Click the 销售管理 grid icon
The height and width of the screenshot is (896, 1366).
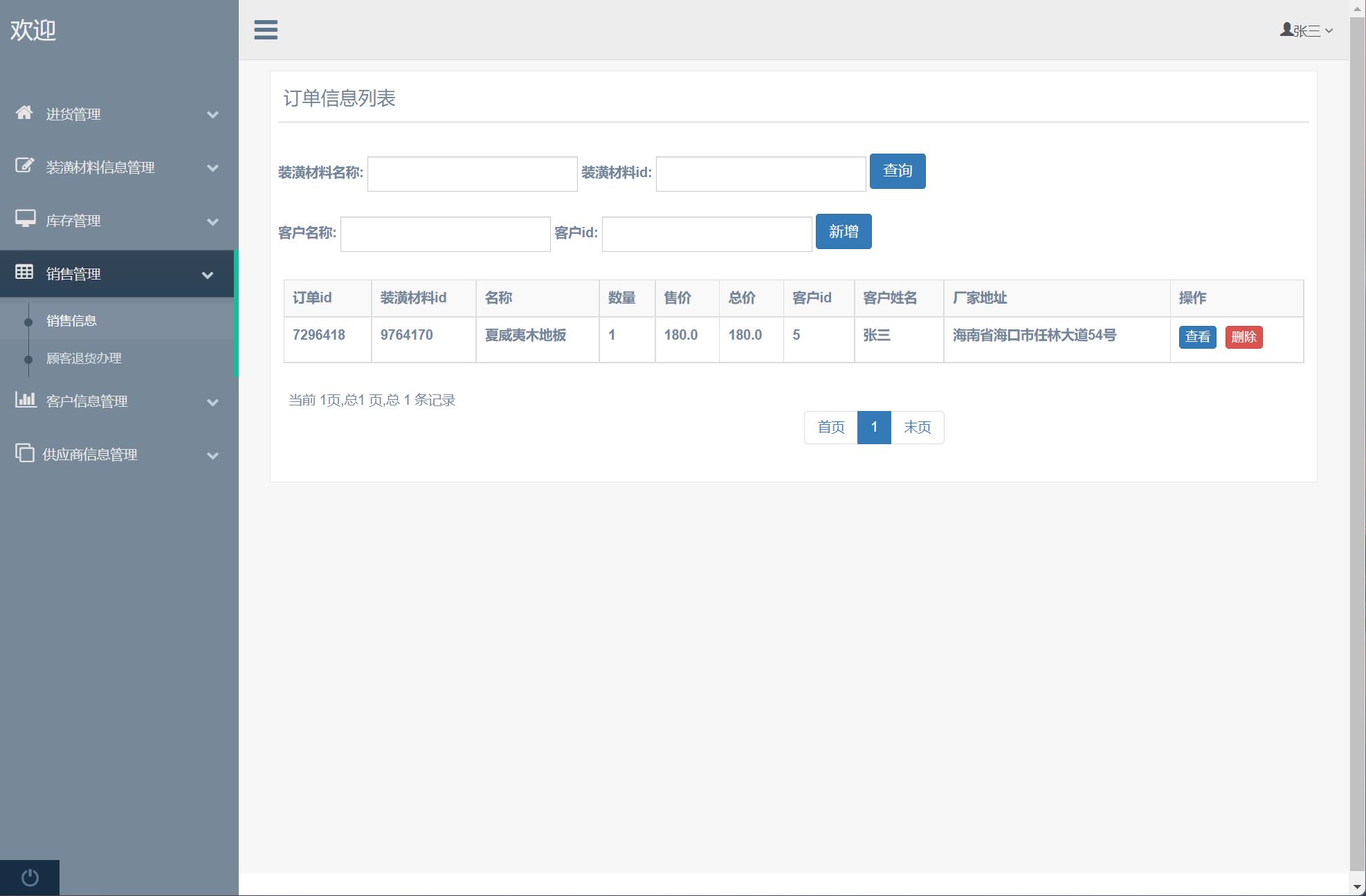pyautogui.click(x=25, y=273)
